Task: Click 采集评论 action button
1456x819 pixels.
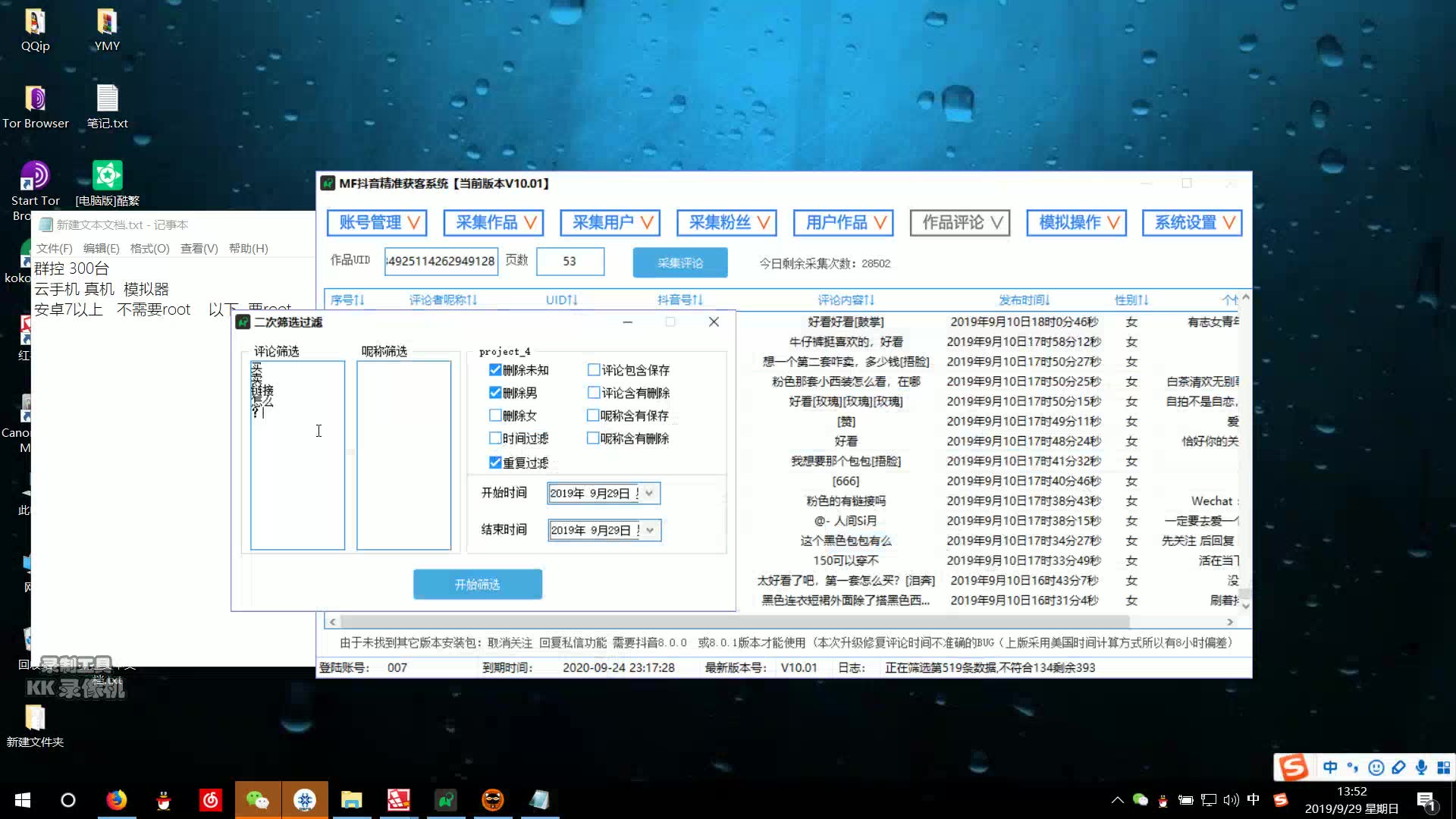Action: coord(680,262)
